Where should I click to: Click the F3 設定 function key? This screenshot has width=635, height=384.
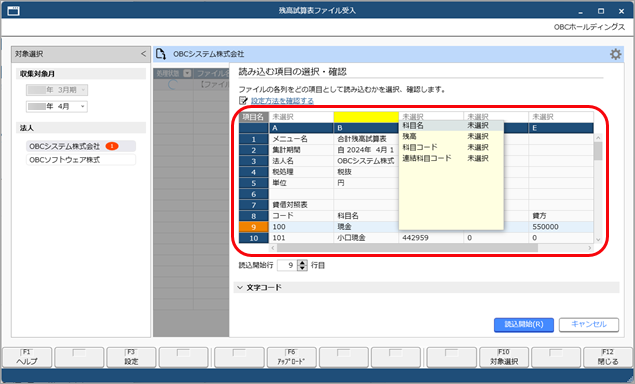(x=131, y=357)
